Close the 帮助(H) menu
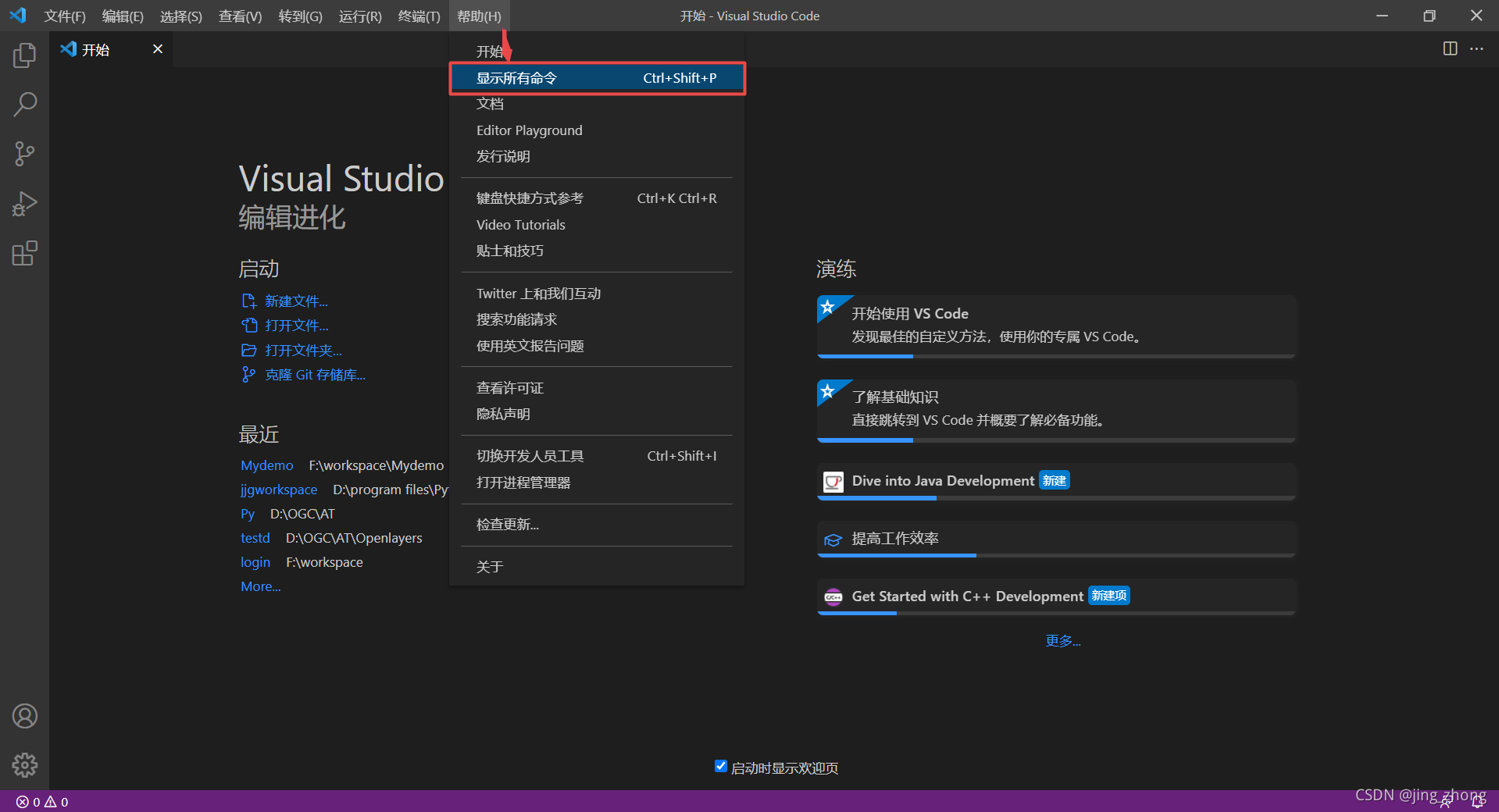This screenshot has height=812, width=1499. pyautogui.click(x=479, y=16)
